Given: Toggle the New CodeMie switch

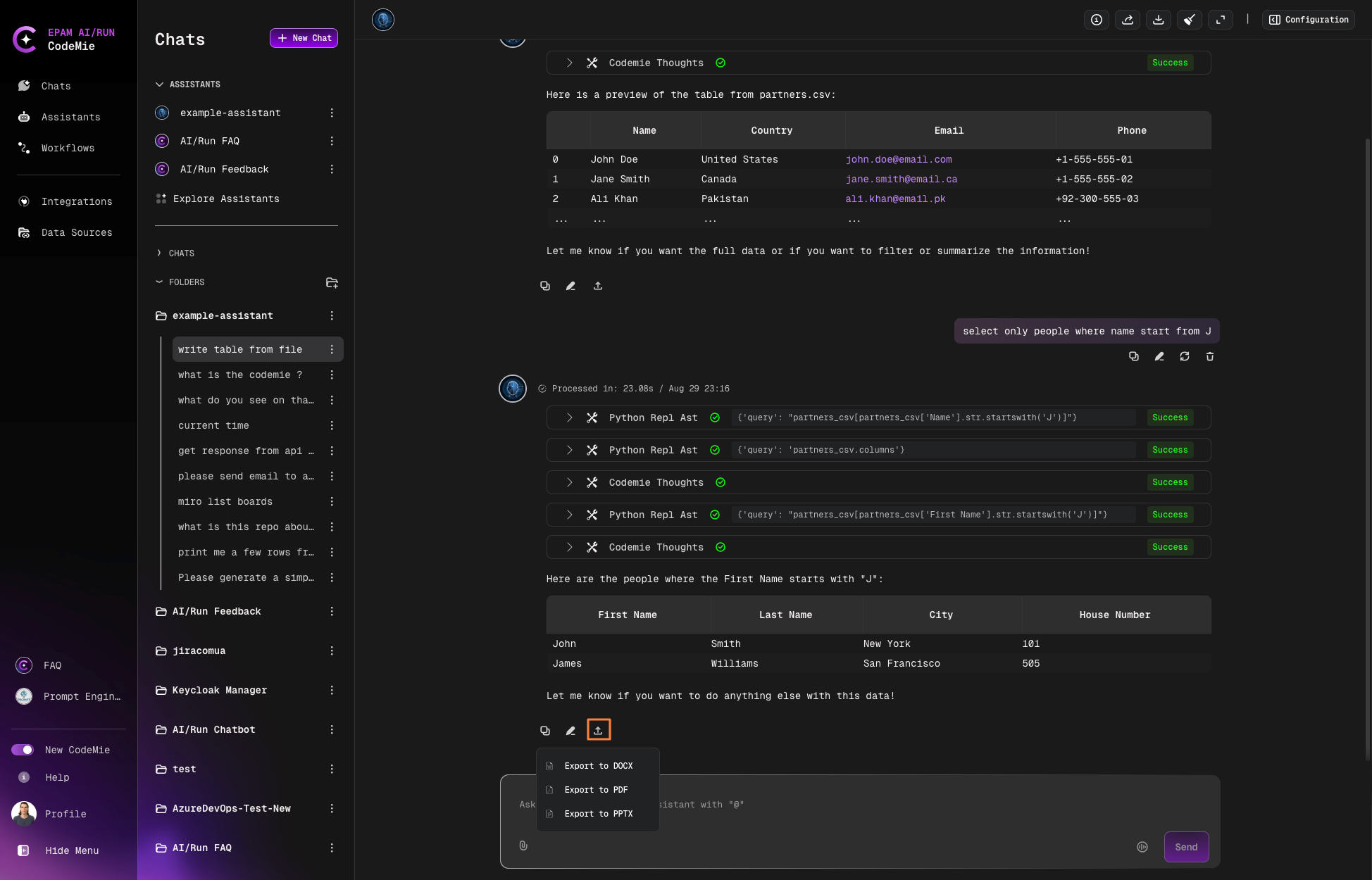Looking at the screenshot, I should click(x=23, y=750).
